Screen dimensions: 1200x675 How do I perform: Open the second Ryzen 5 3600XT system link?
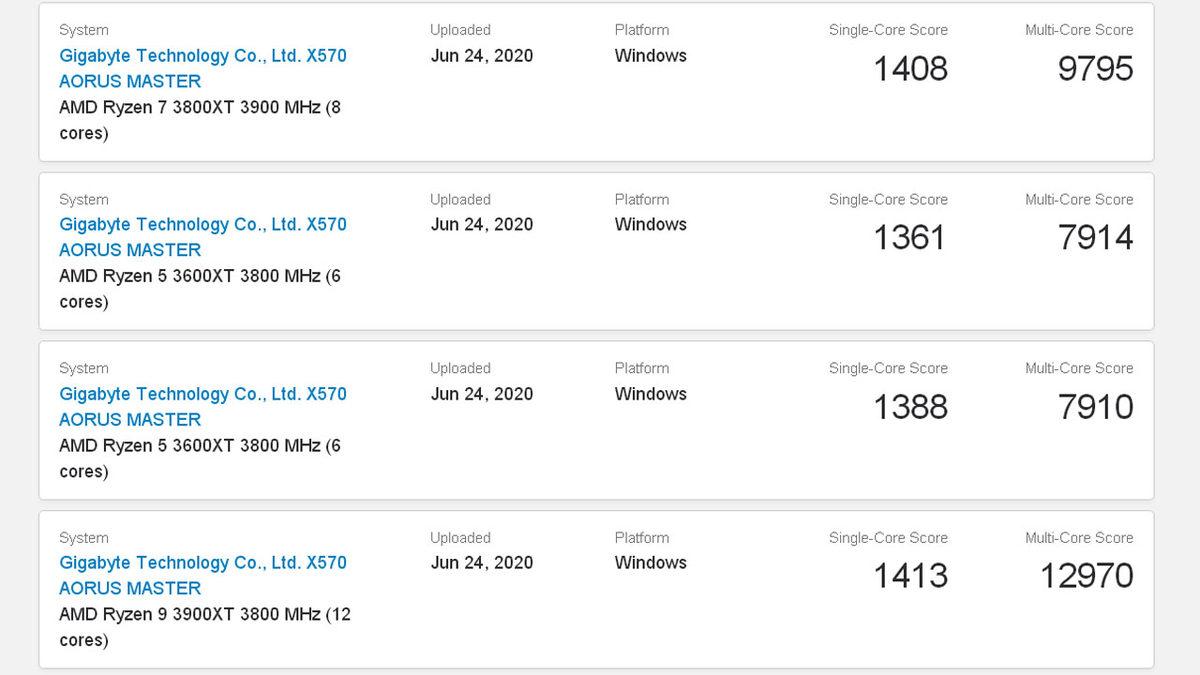pyautogui.click(x=203, y=394)
